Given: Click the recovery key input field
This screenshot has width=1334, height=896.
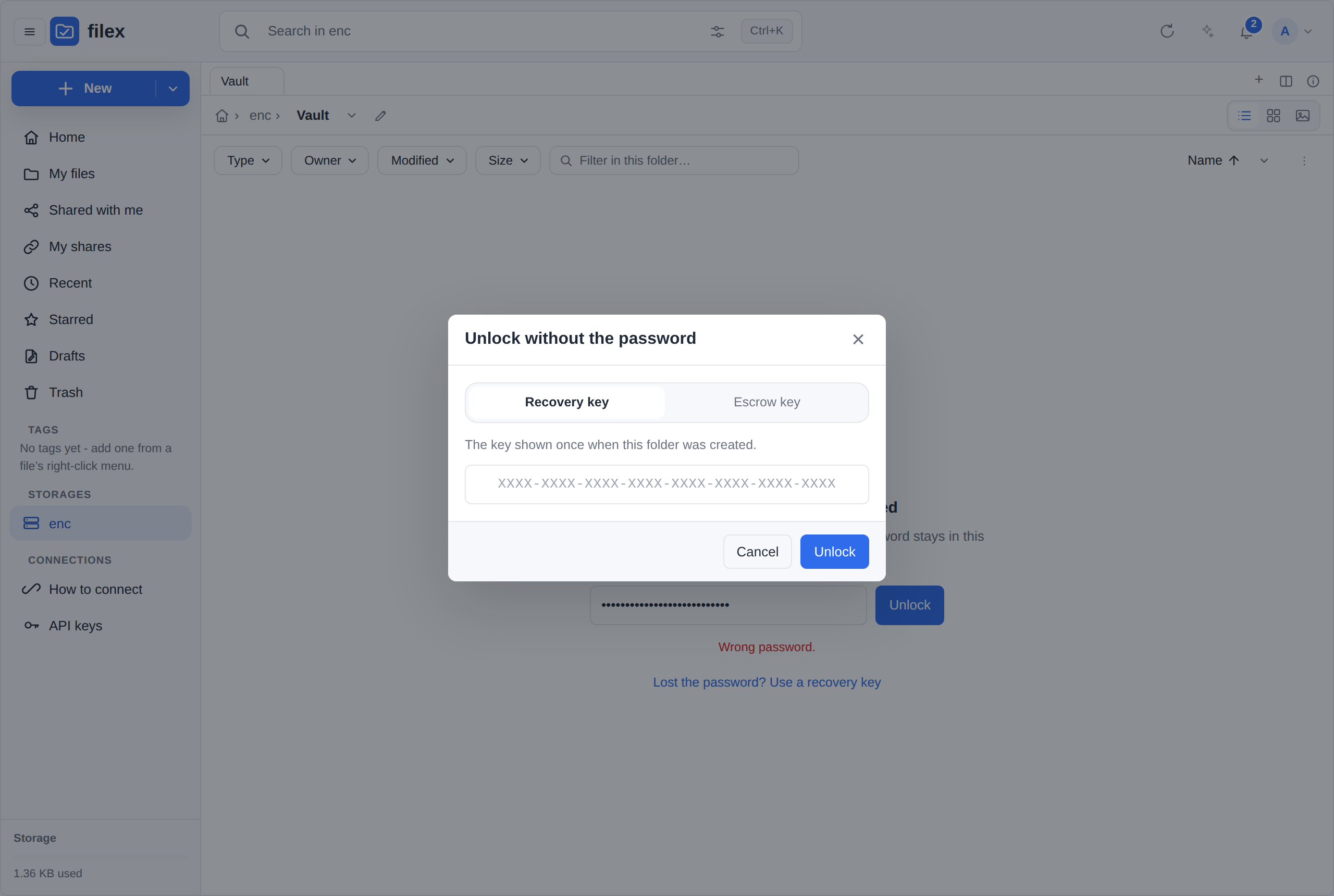Looking at the screenshot, I should coord(666,484).
